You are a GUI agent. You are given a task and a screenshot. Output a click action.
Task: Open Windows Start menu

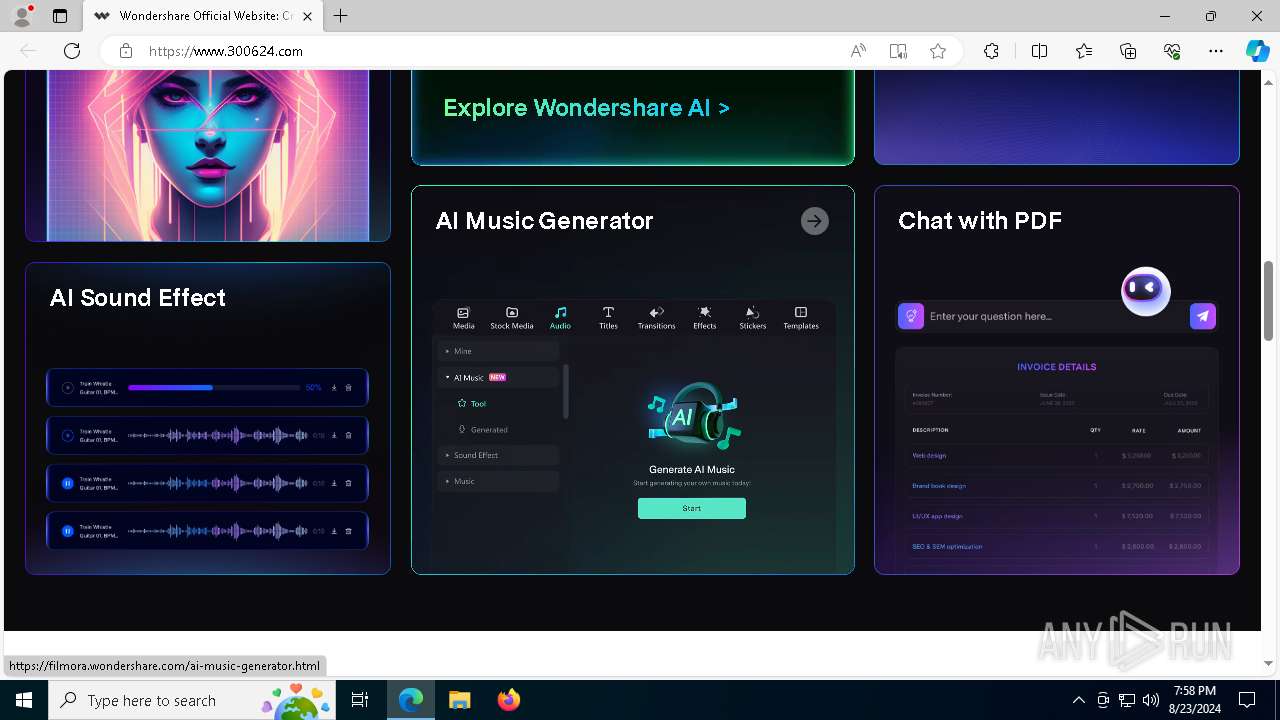[24, 700]
